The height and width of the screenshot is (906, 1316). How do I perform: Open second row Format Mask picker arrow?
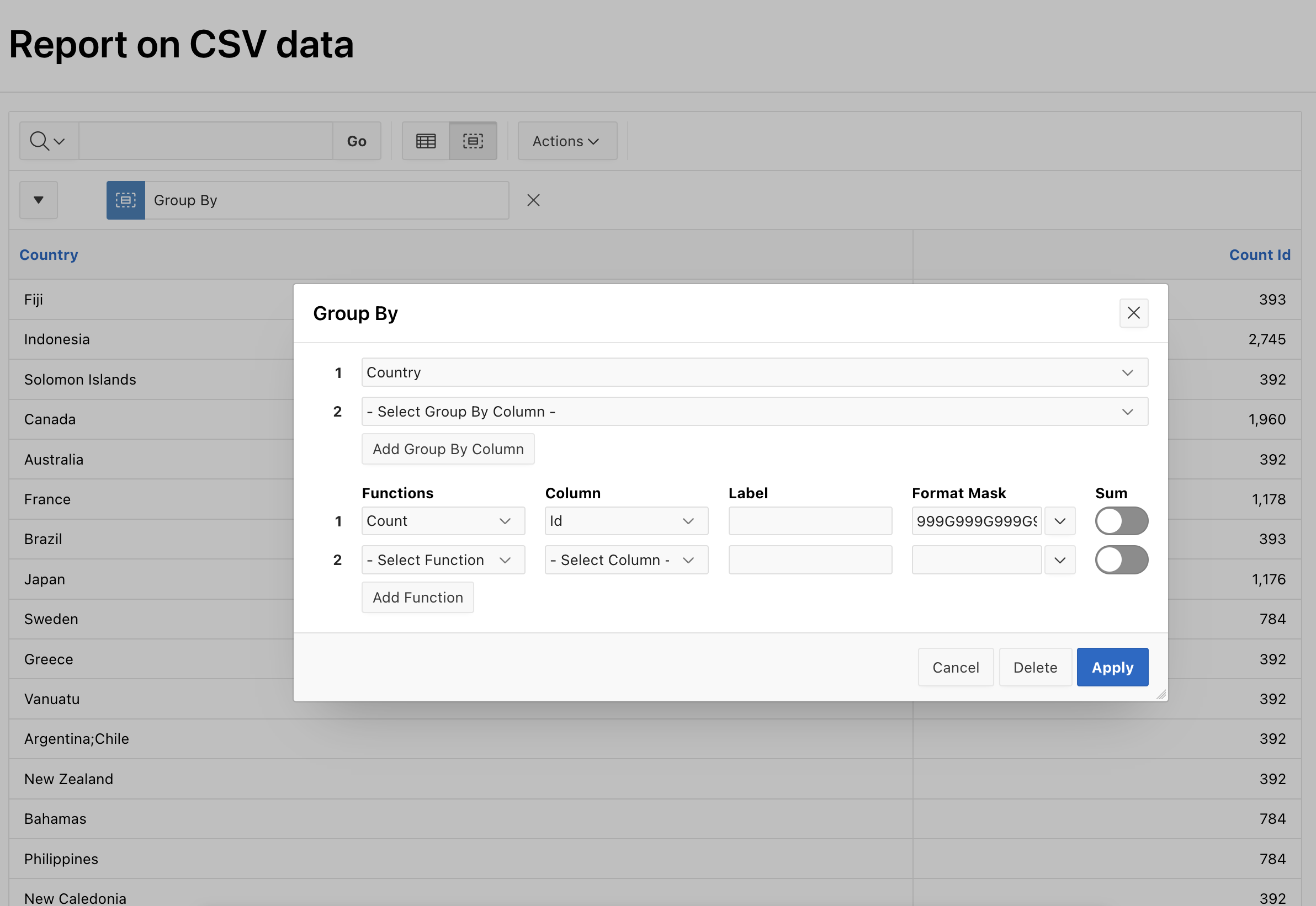pos(1059,560)
